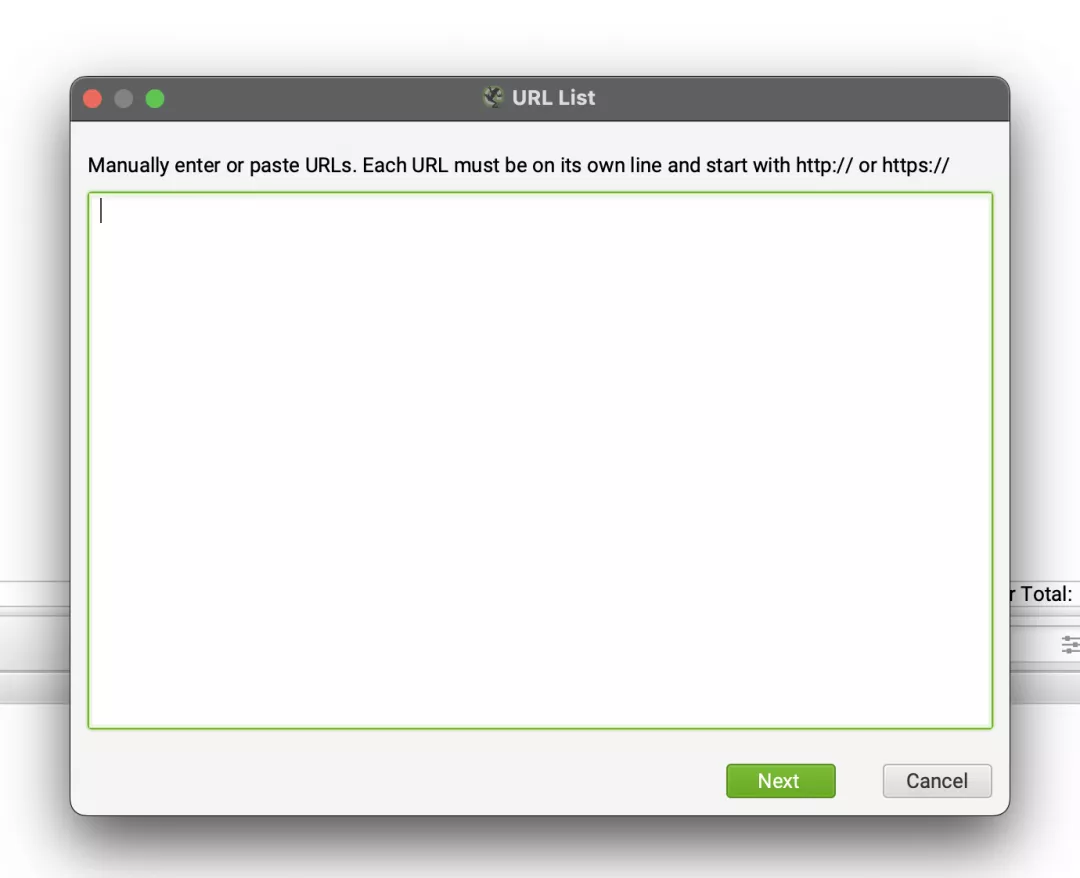
Task: Click the 'URL List' title text
Action: tap(553, 98)
